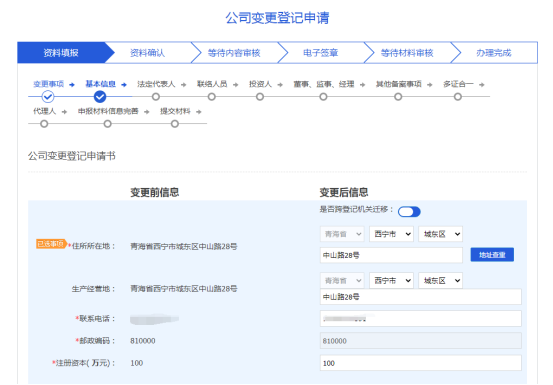
Task: Go to the 基本信息 step label
Action: (101, 84)
